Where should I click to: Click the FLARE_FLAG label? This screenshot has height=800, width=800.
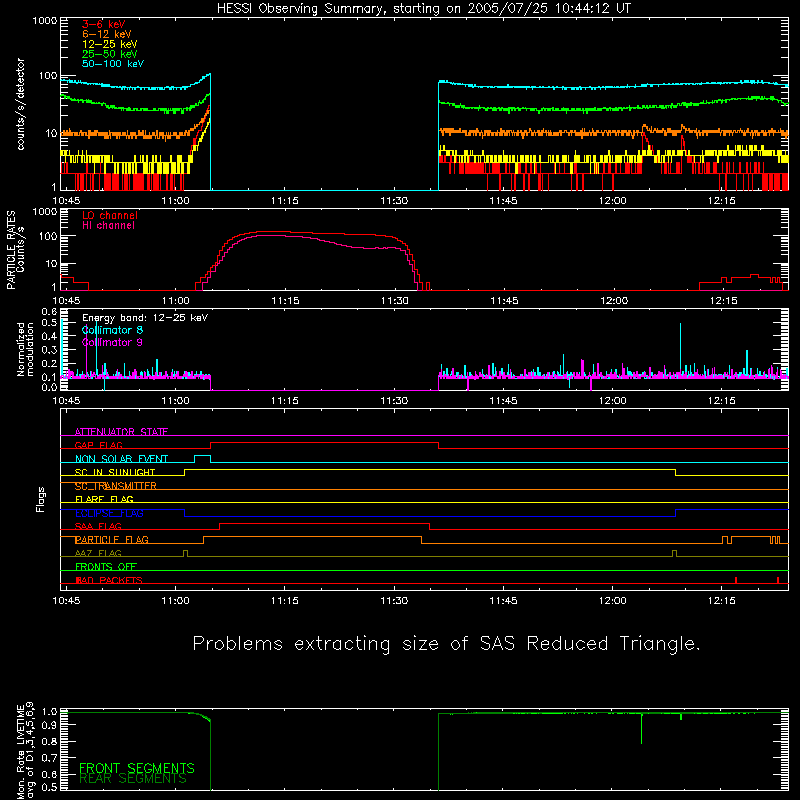(104, 499)
